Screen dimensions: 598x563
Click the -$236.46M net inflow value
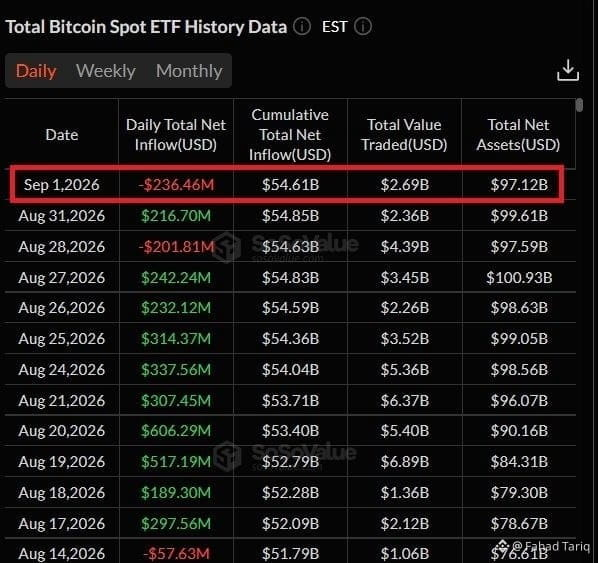click(x=176, y=185)
